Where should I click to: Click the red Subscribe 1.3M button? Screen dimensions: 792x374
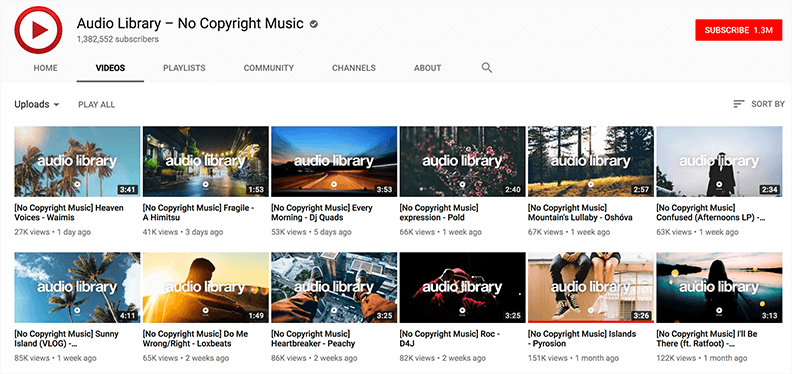(x=738, y=30)
